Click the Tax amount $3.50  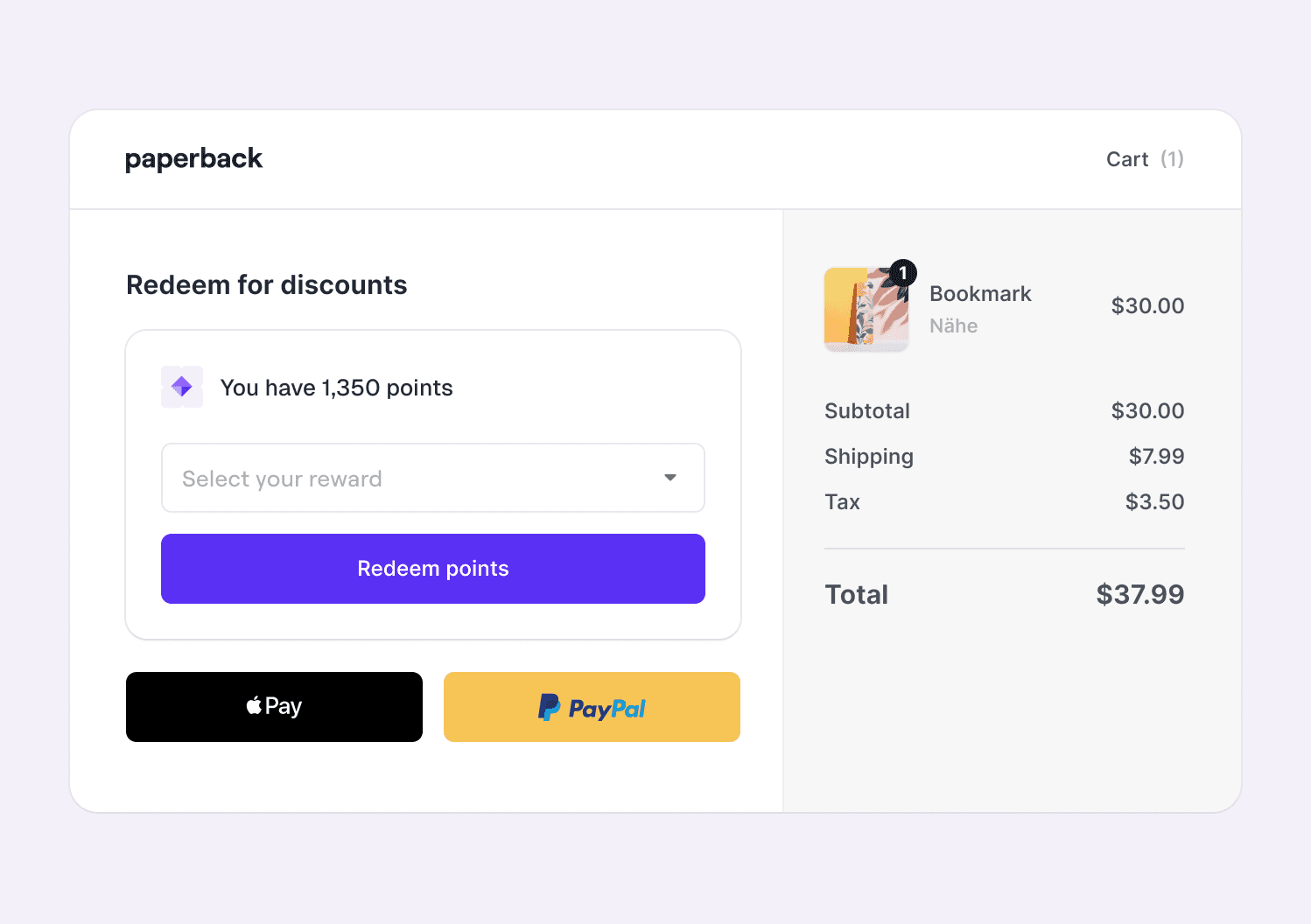tap(1154, 501)
